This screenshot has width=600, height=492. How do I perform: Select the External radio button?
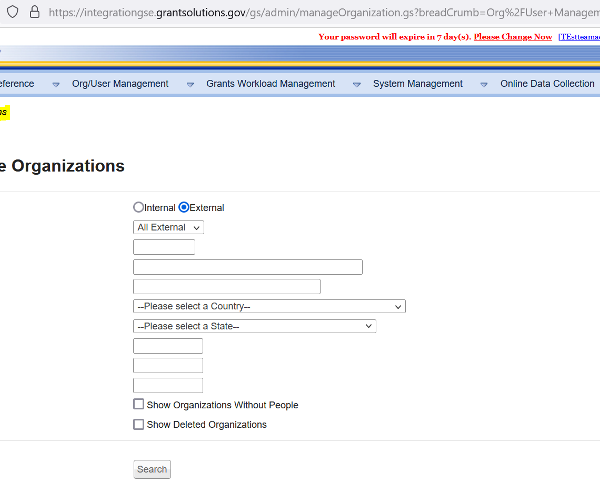(183, 207)
